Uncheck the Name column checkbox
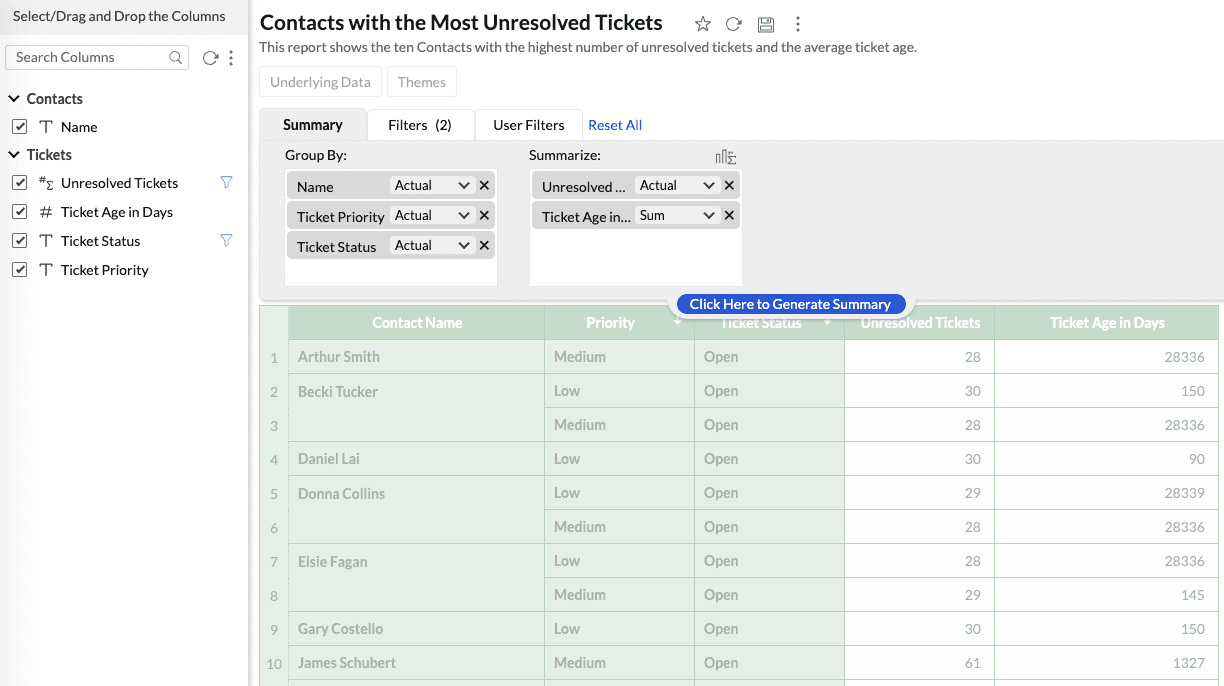The height and width of the screenshot is (686, 1224). pyautogui.click(x=19, y=127)
